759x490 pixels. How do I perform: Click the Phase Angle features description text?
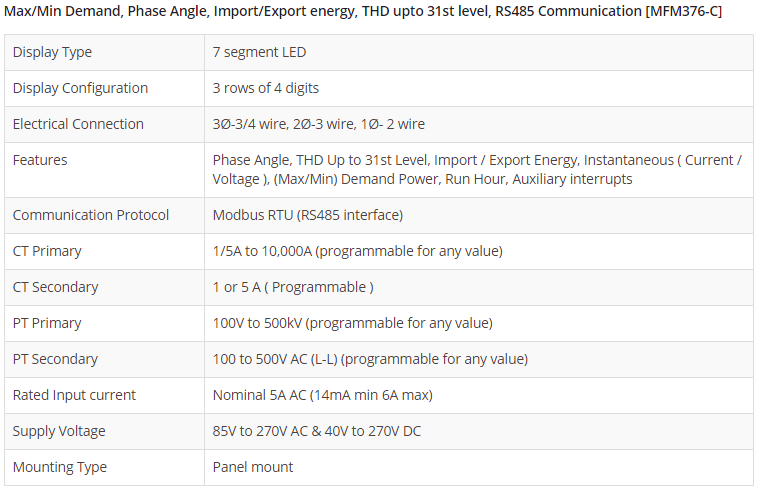point(477,169)
